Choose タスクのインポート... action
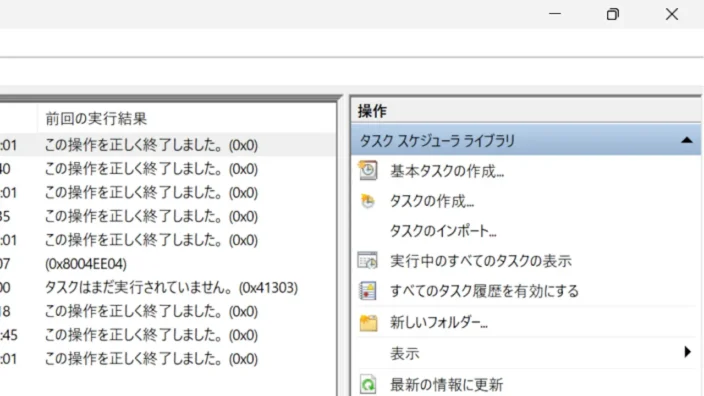 click(x=443, y=231)
